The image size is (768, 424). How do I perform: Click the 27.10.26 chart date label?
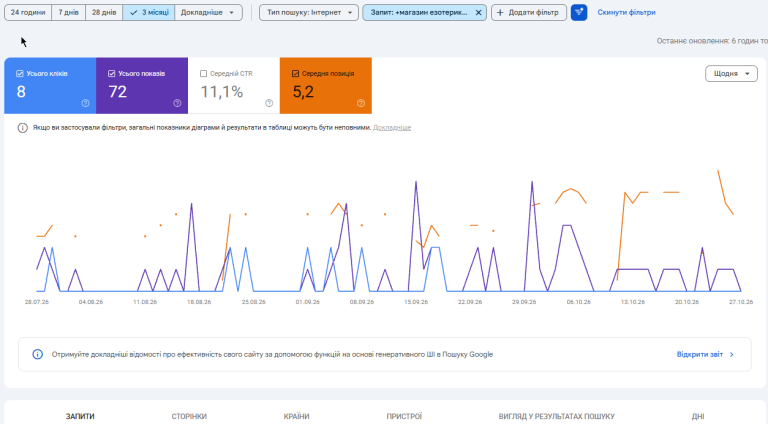coord(741,302)
